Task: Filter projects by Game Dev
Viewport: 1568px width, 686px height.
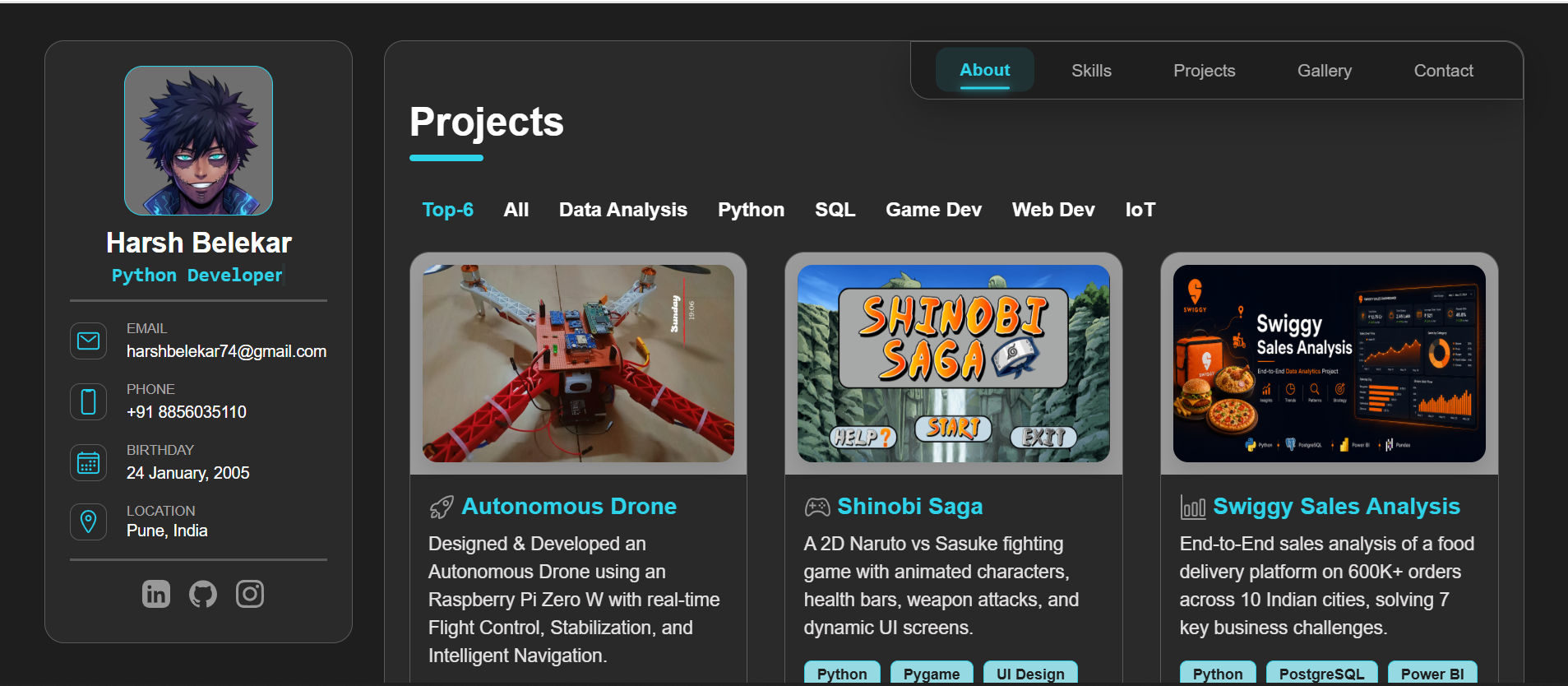Action: 934,210
